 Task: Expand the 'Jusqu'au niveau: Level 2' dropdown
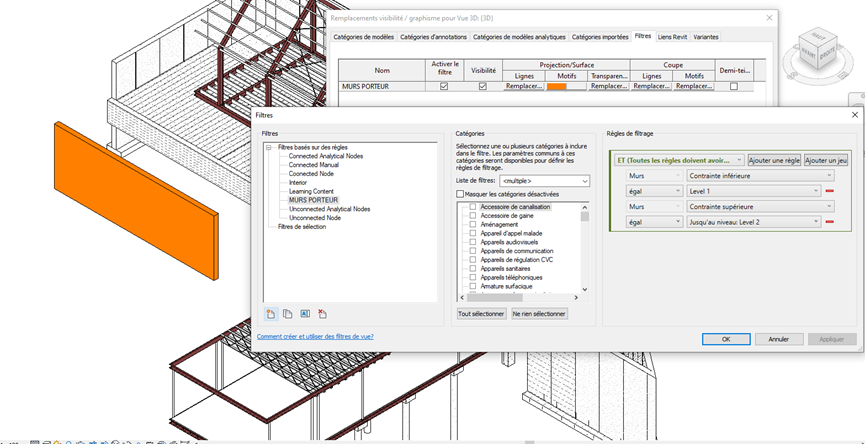[816, 222]
